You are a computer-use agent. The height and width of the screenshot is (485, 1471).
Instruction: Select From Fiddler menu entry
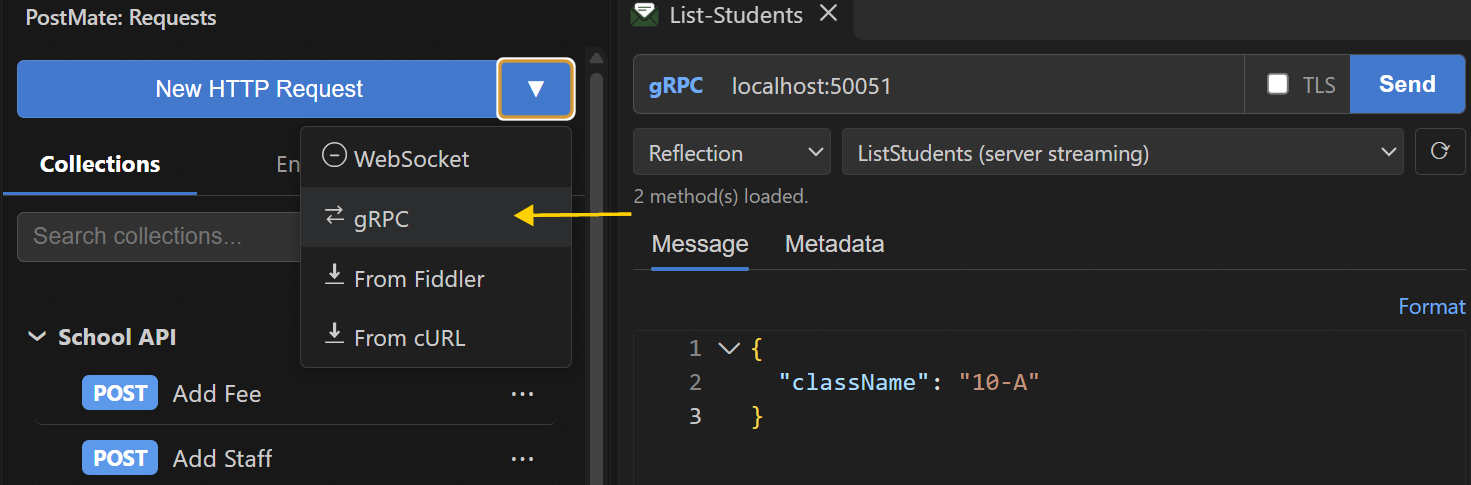[436, 278]
